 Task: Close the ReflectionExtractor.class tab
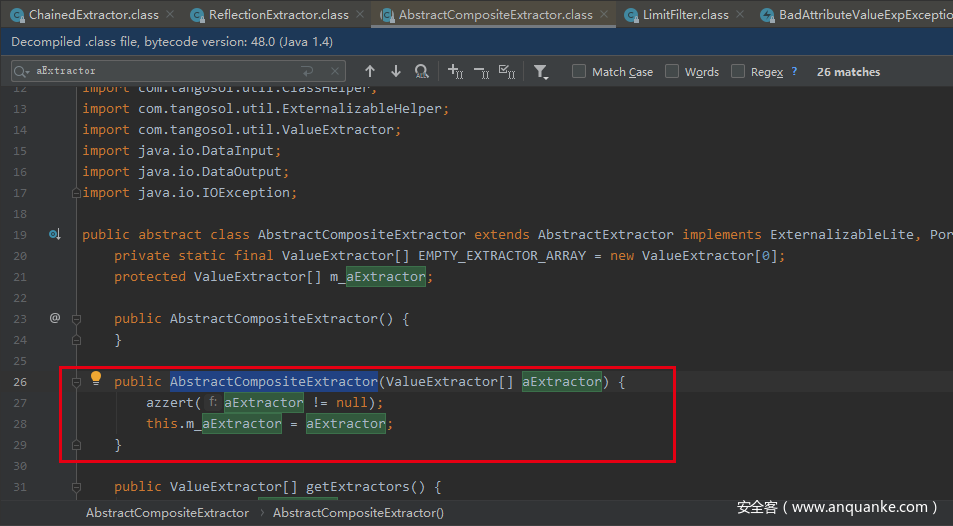362,15
